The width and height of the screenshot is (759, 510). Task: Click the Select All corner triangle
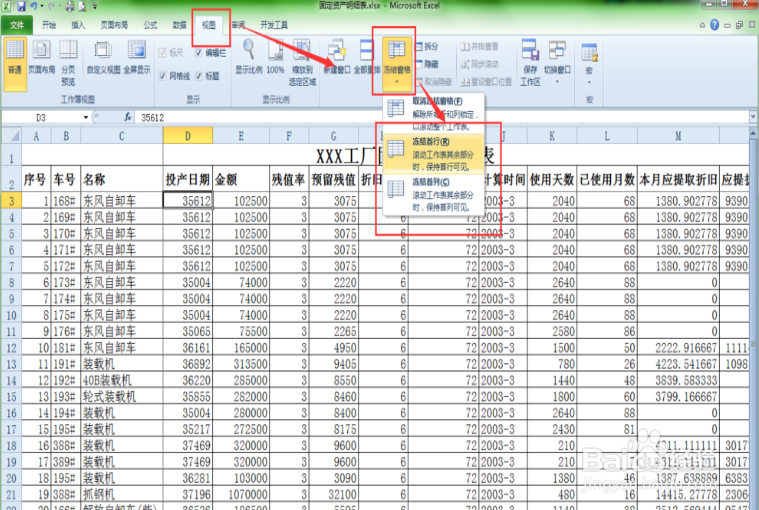point(12,135)
